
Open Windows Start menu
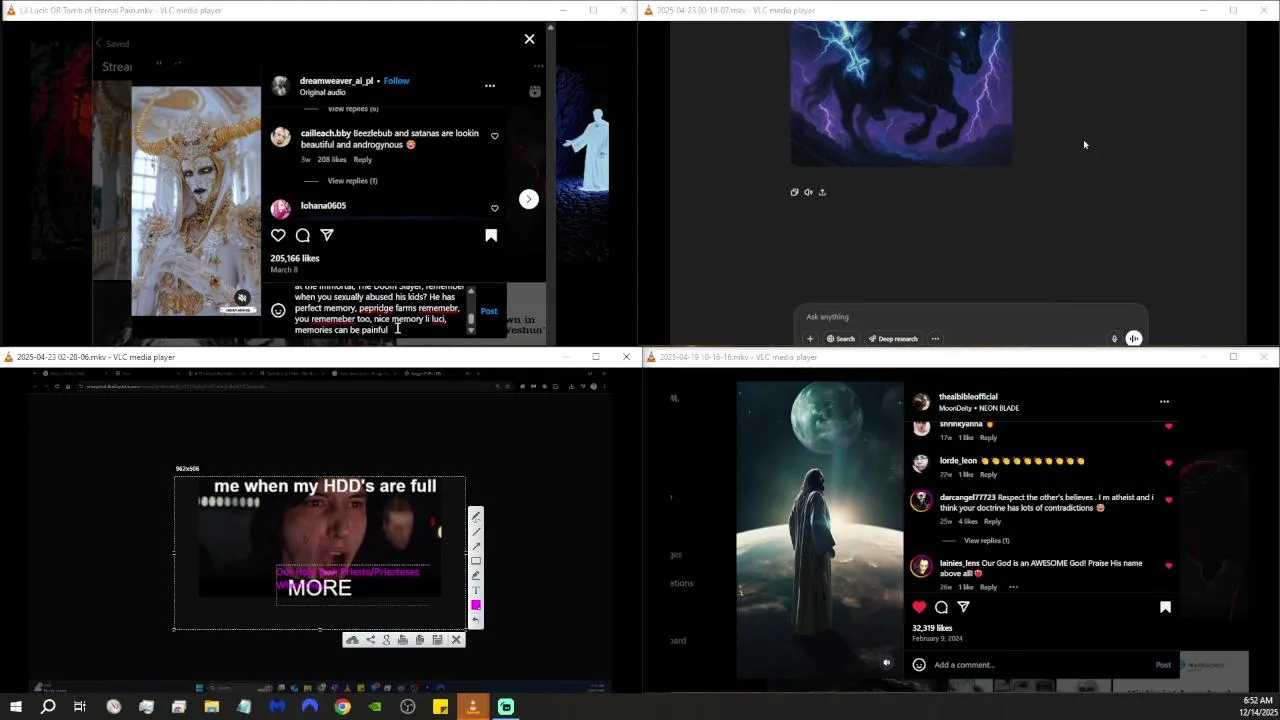tap(15, 707)
